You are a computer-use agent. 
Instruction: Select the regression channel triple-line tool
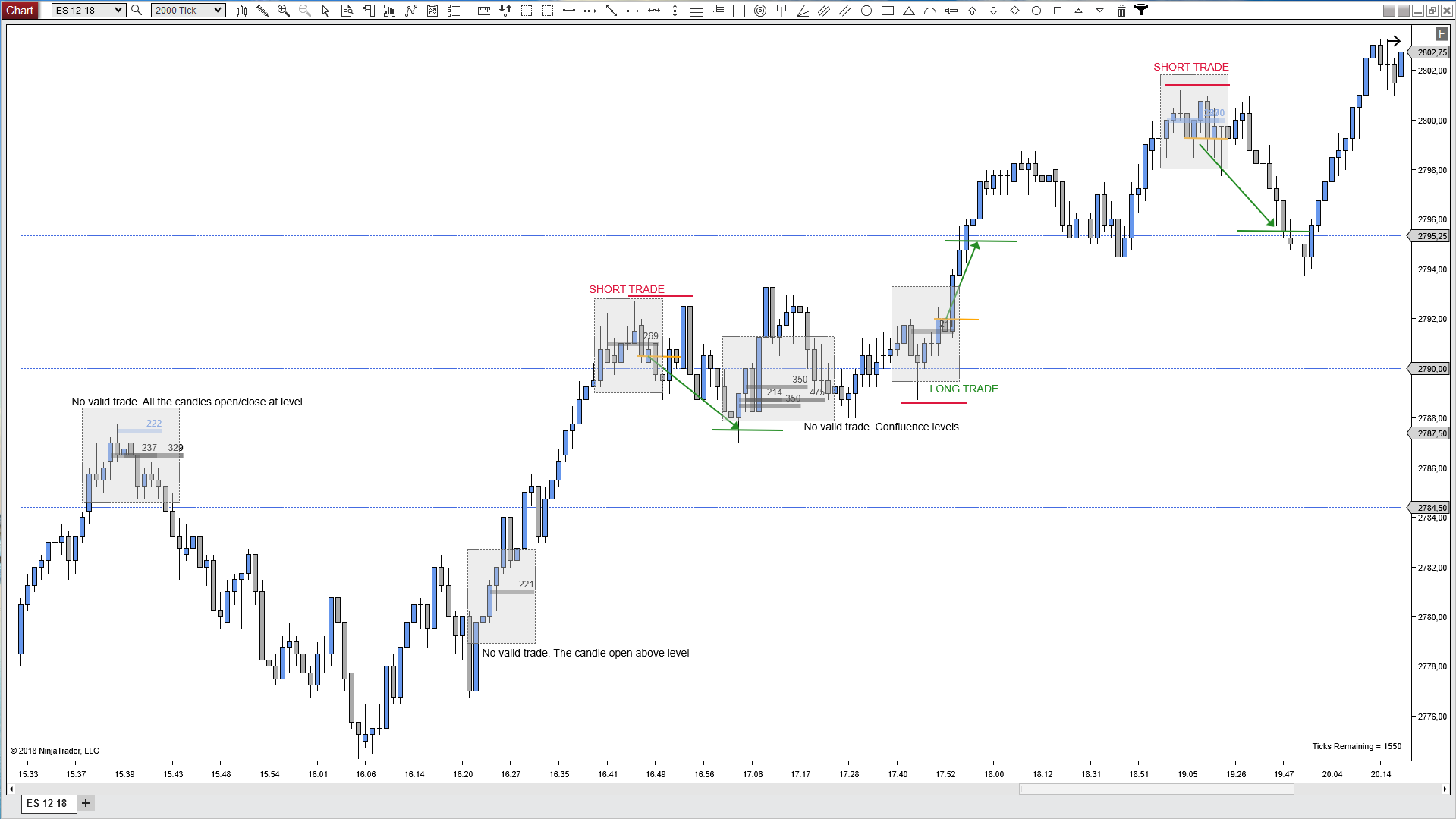824,10
